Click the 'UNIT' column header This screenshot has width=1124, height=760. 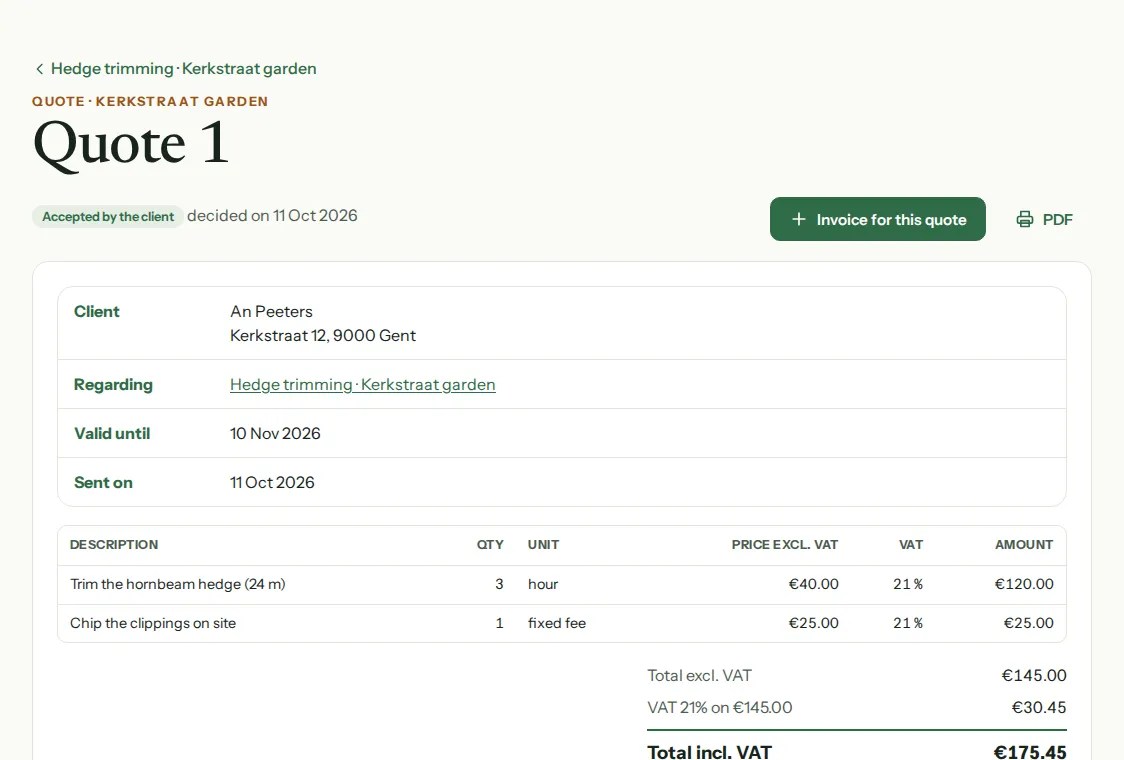pos(543,545)
